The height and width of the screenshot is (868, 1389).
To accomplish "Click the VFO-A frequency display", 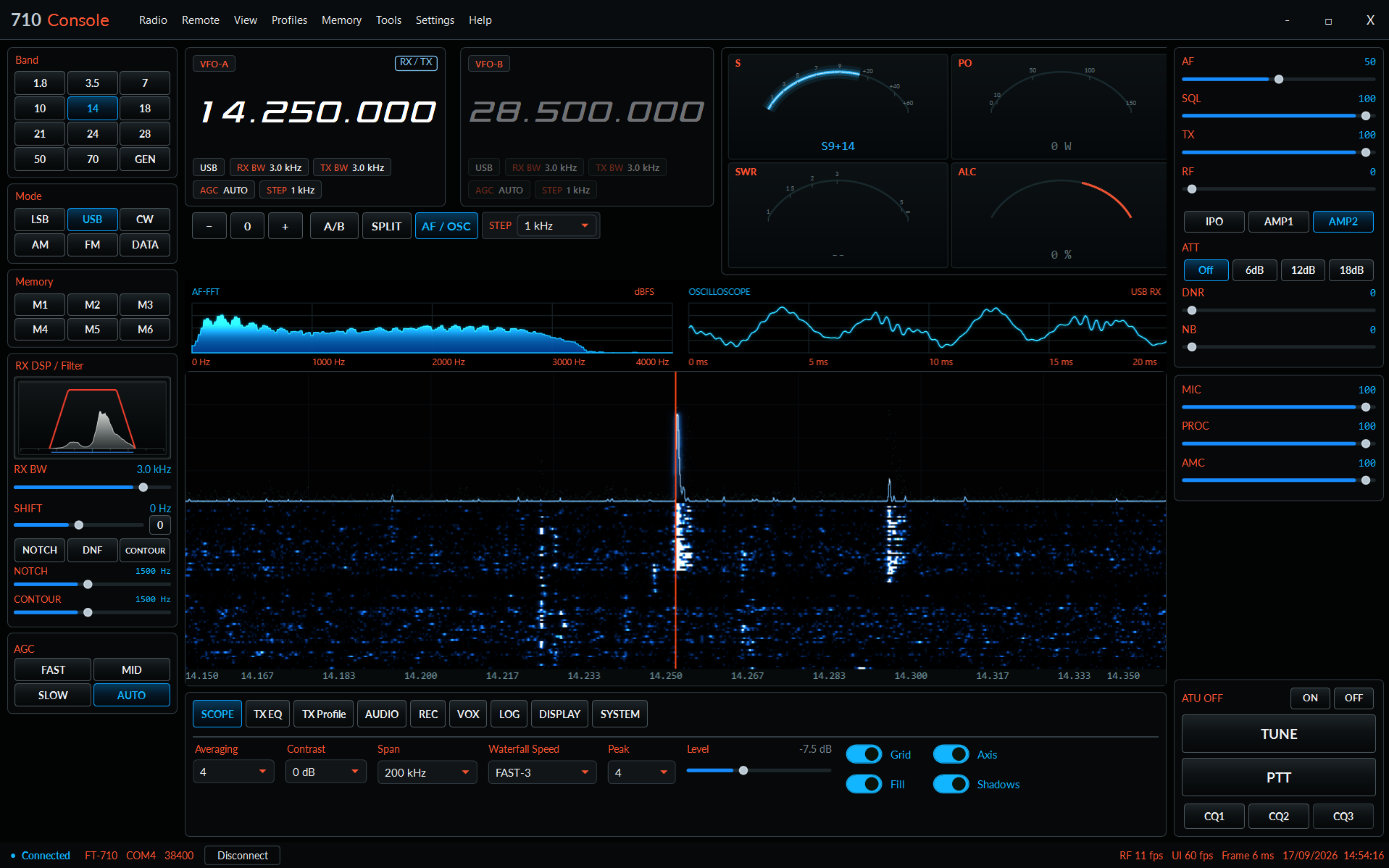I will point(317,112).
